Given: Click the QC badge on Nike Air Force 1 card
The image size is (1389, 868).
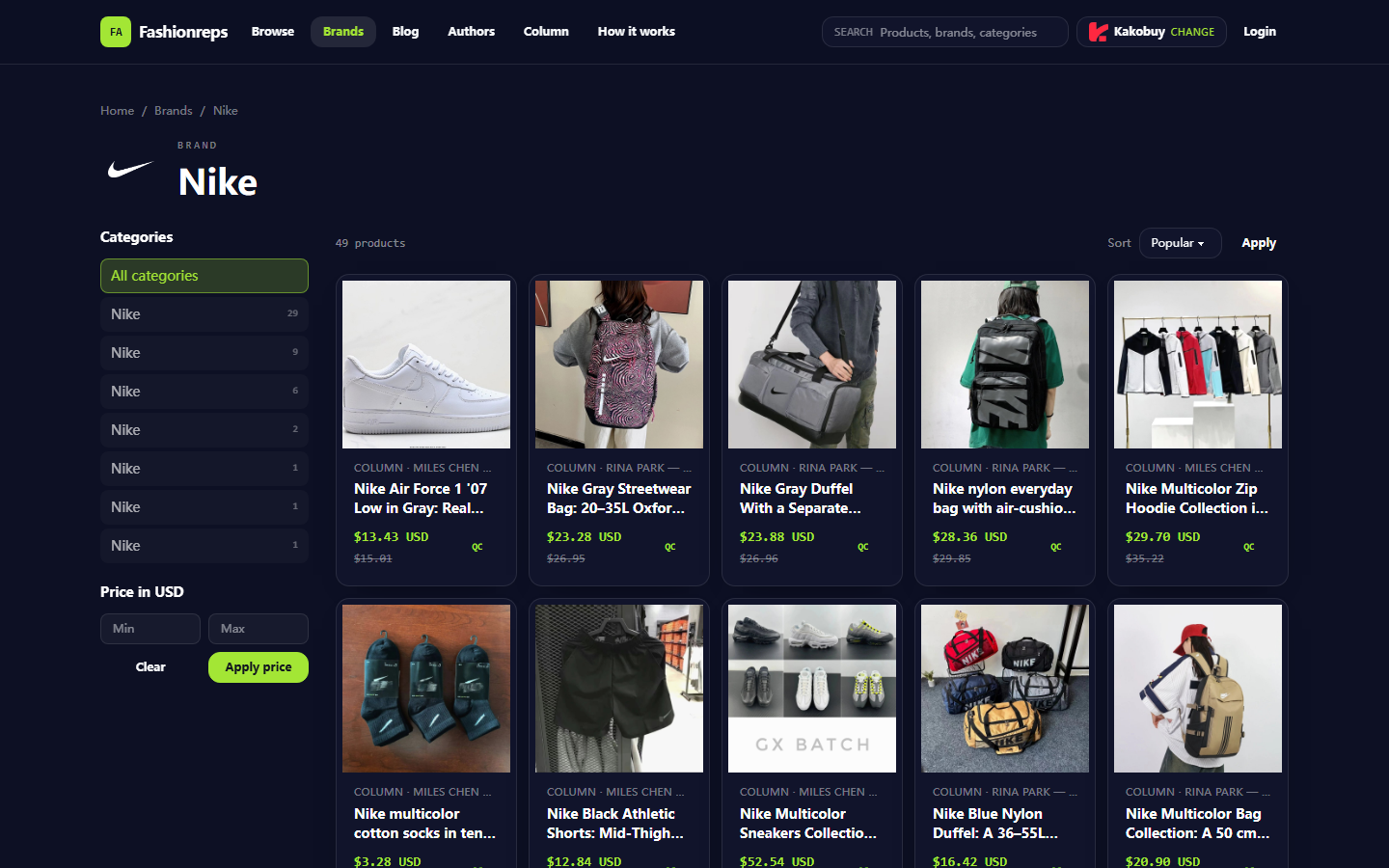Looking at the screenshot, I should pyautogui.click(x=477, y=547).
